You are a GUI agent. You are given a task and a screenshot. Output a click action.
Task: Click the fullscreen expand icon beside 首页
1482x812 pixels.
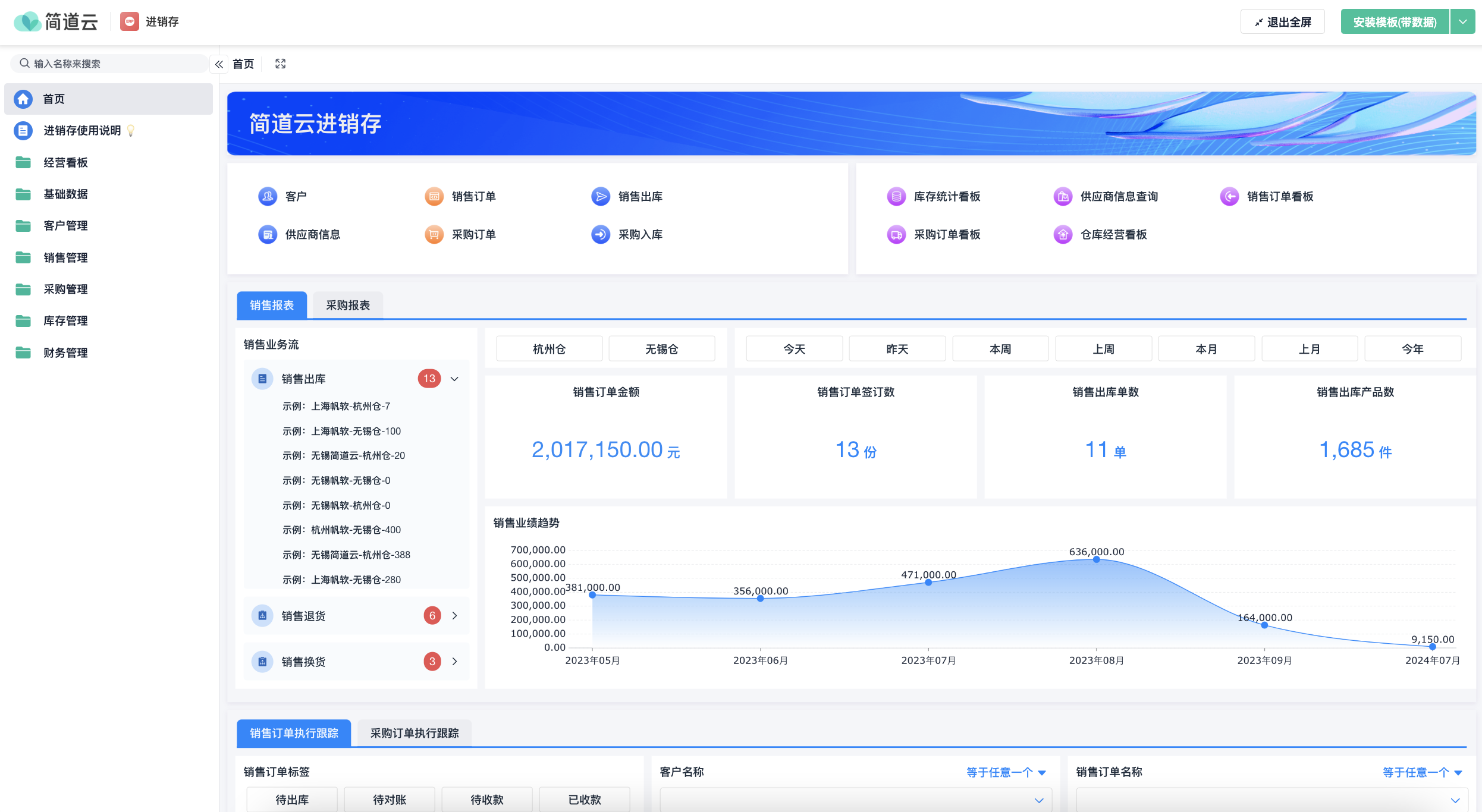[x=281, y=64]
